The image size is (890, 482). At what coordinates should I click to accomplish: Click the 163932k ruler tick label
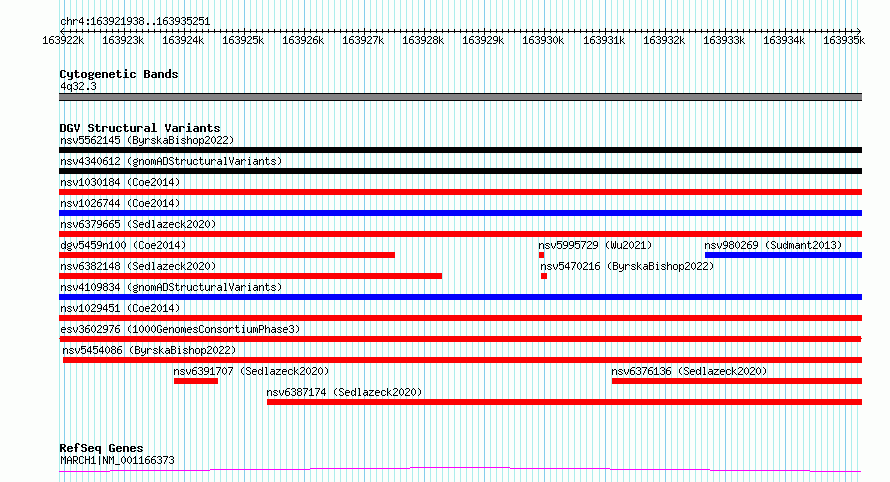[664, 41]
